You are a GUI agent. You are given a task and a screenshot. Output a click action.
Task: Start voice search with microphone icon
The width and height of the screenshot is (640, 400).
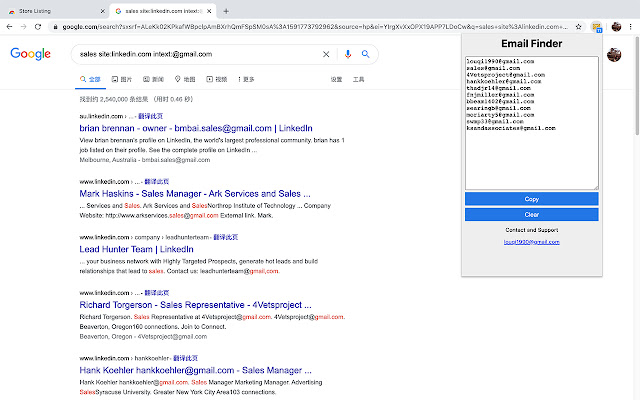pos(348,54)
